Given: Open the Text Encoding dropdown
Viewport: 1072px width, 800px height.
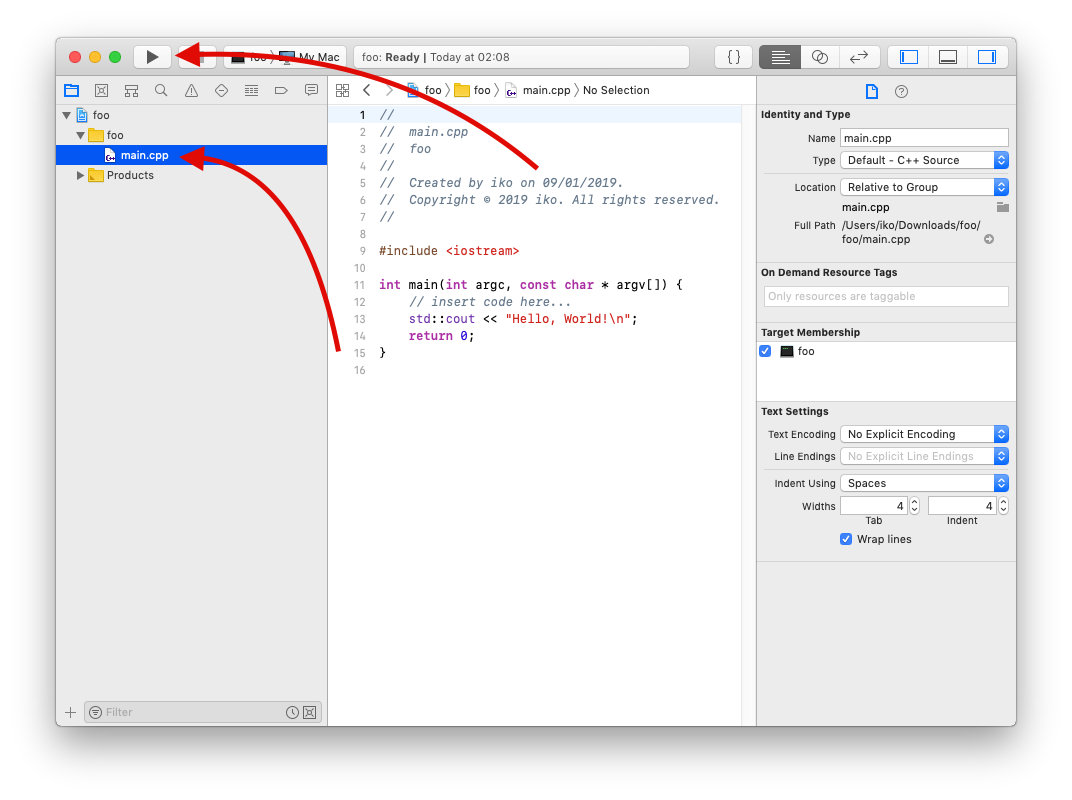Looking at the screenshot, I should coord(924,434).
